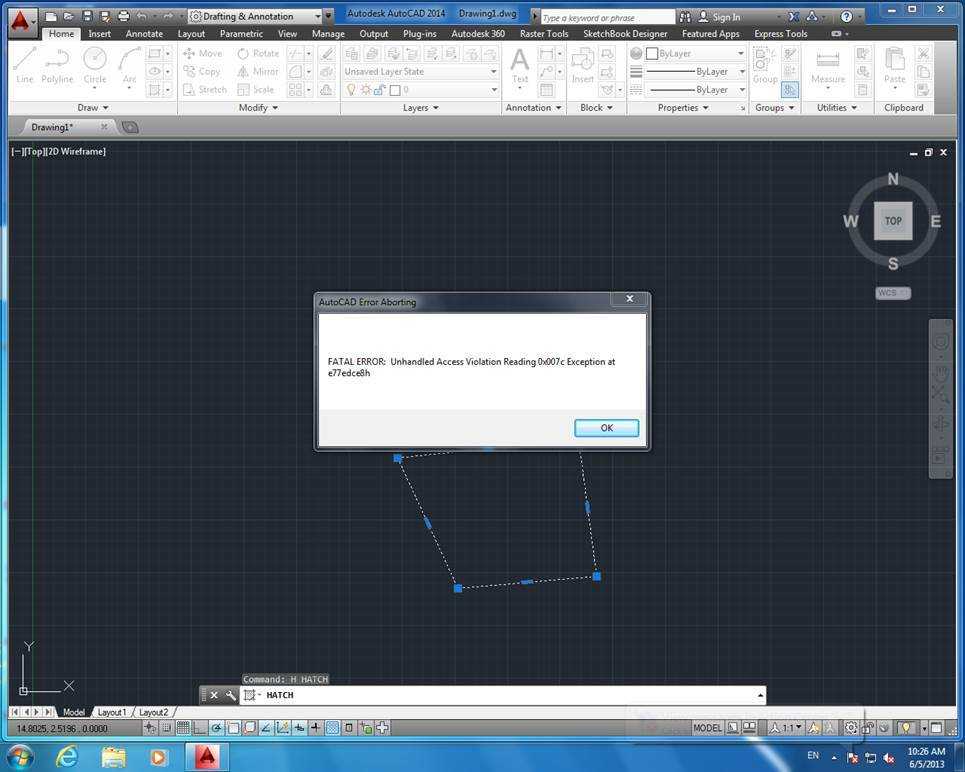Expand the Annotation panel
965x772 pixels.
pos(534,108)
